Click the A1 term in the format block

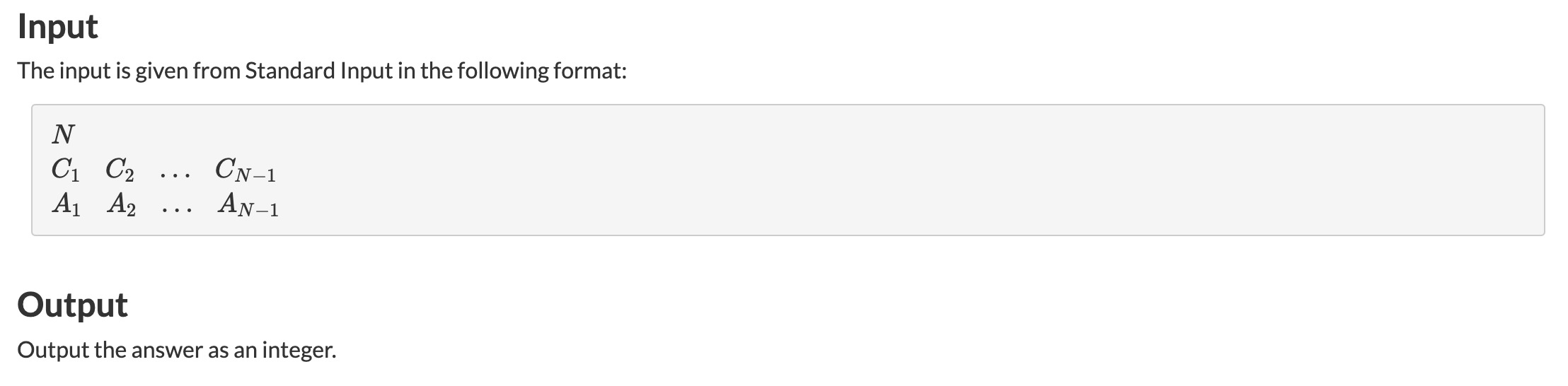[x=67, y=206]
